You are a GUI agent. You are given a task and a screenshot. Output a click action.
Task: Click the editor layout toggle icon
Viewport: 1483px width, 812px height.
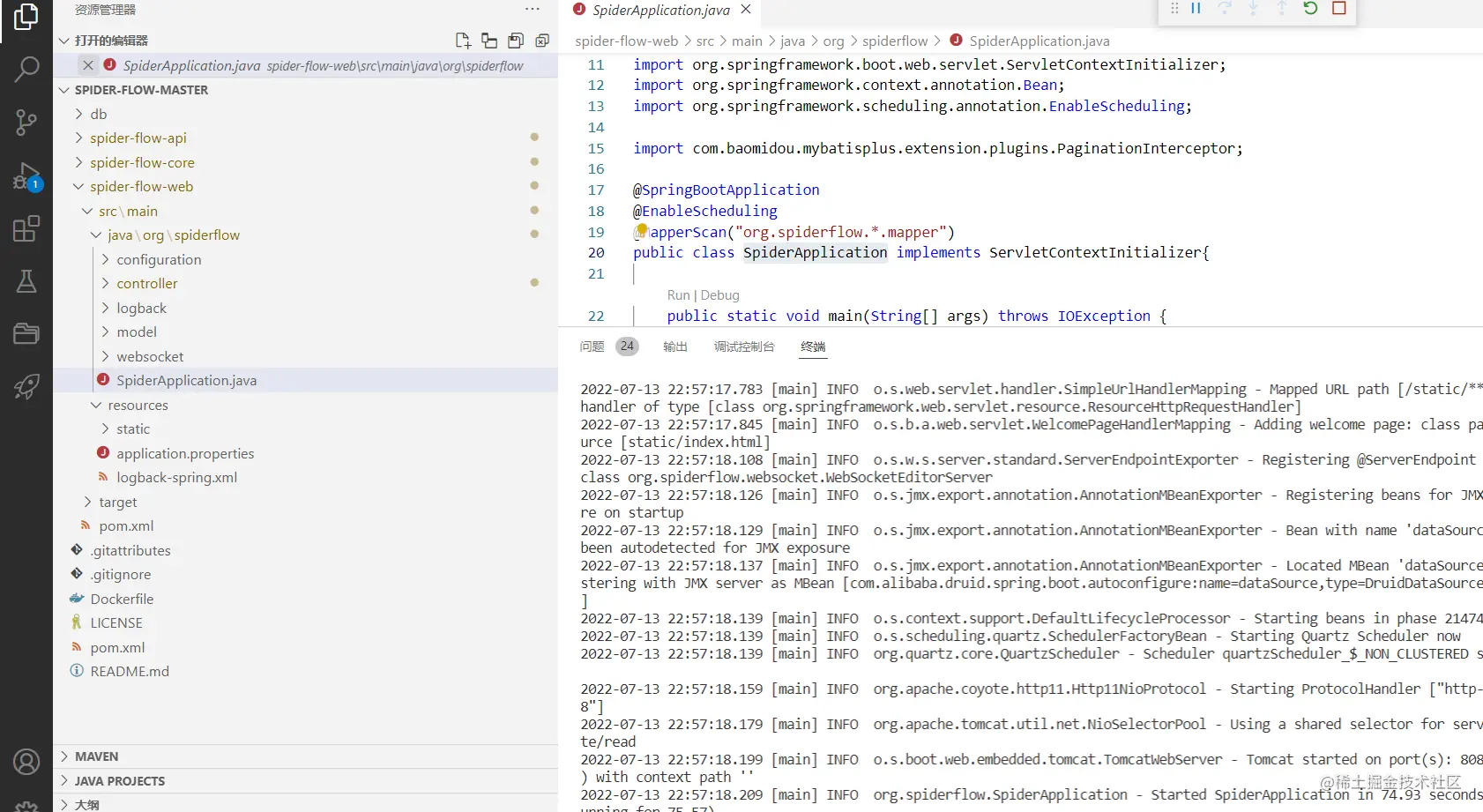pyautogui.click(x=489, y=41)
